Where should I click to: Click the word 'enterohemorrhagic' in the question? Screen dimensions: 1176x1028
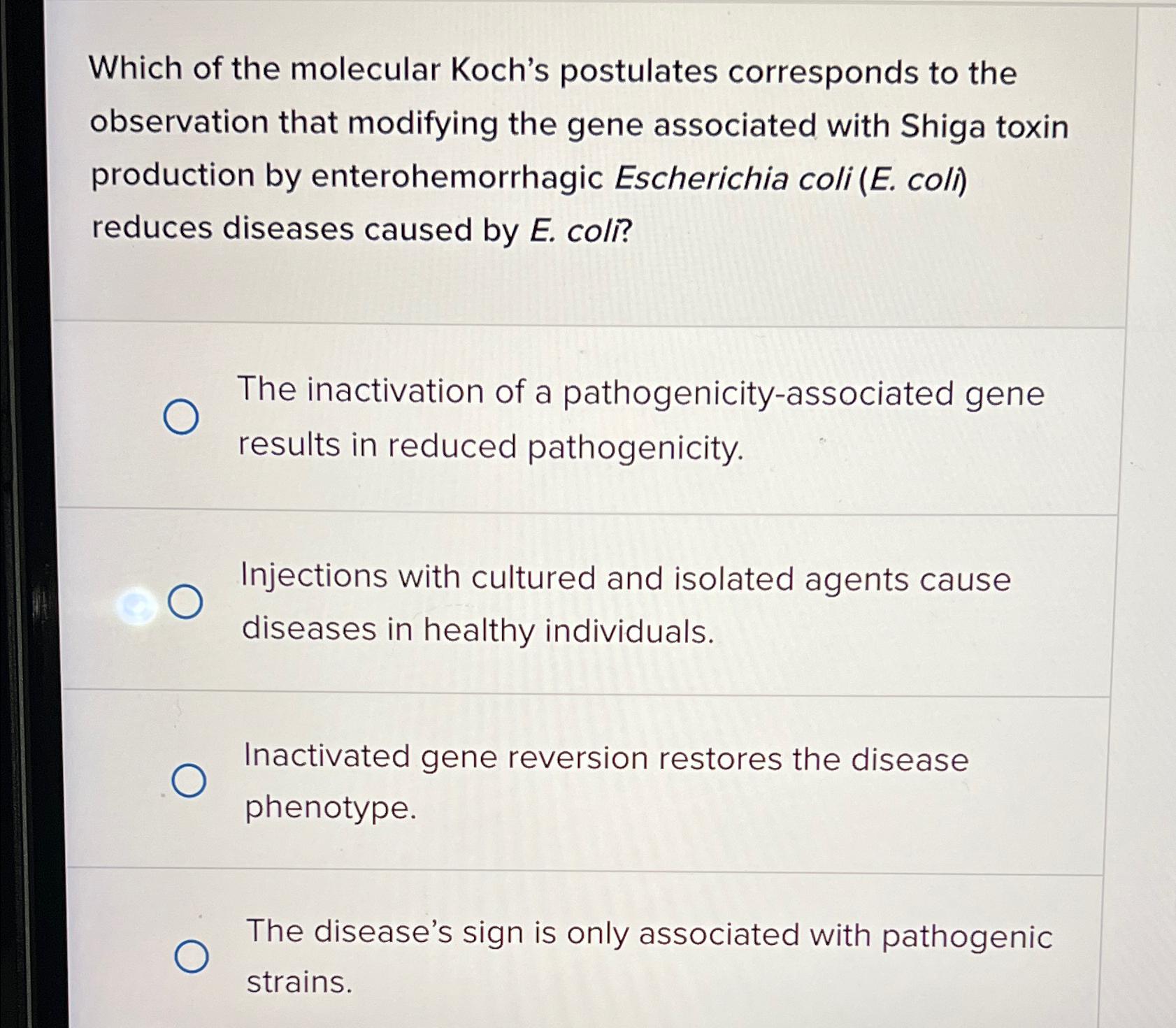457,178
